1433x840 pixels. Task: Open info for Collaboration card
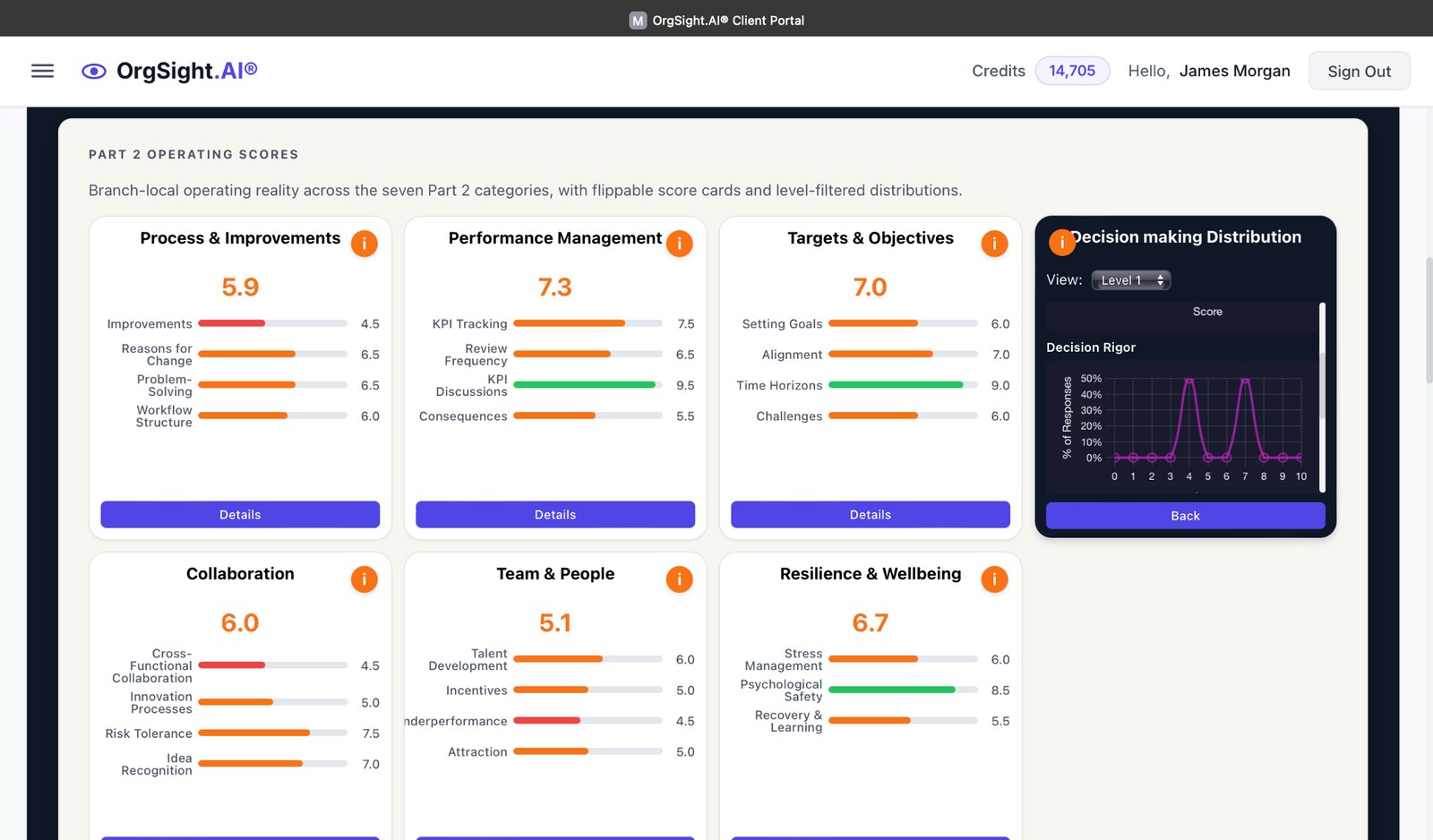pos(365,579)
